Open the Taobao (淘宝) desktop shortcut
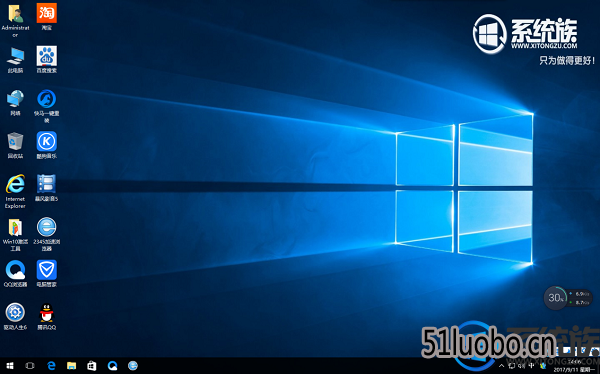This screenshot has width=600, height=374. [x=47, y=17]
